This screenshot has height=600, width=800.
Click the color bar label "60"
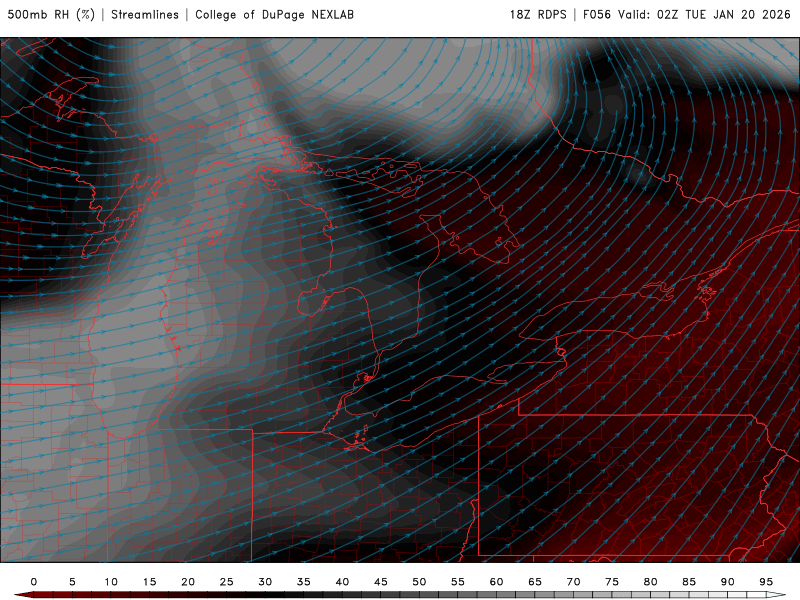point(496,582)
